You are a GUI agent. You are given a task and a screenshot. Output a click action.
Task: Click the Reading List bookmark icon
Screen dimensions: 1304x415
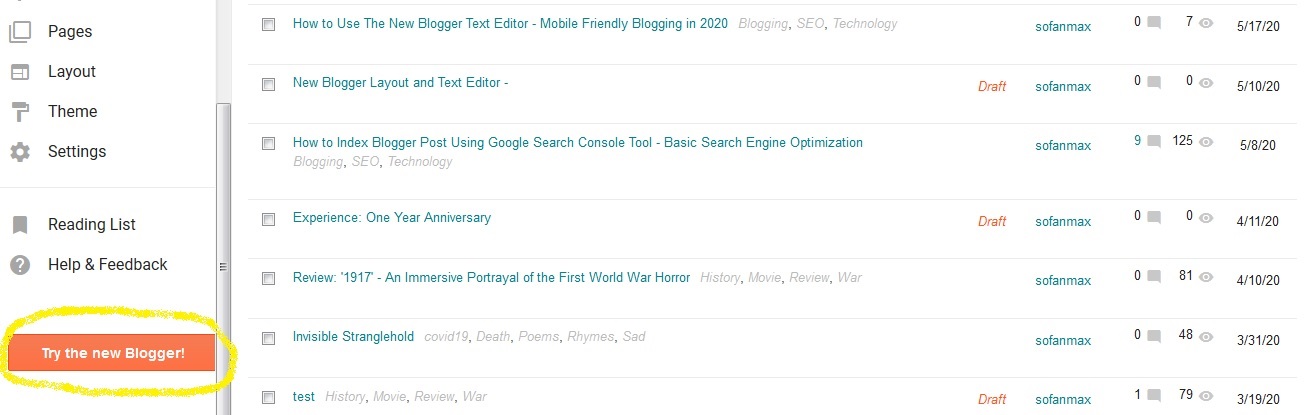[20, 225]
